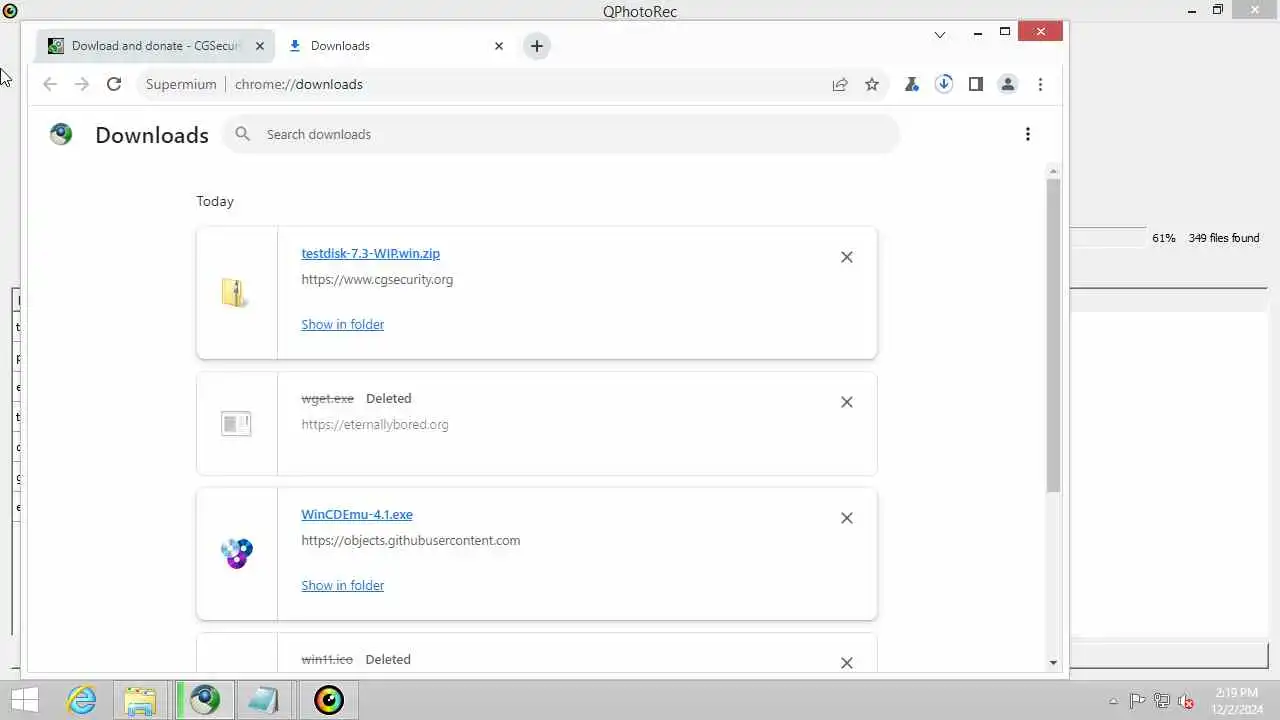The image size is (1280, 720).
Task: Click the Today section heading
Action: point(215,201)
